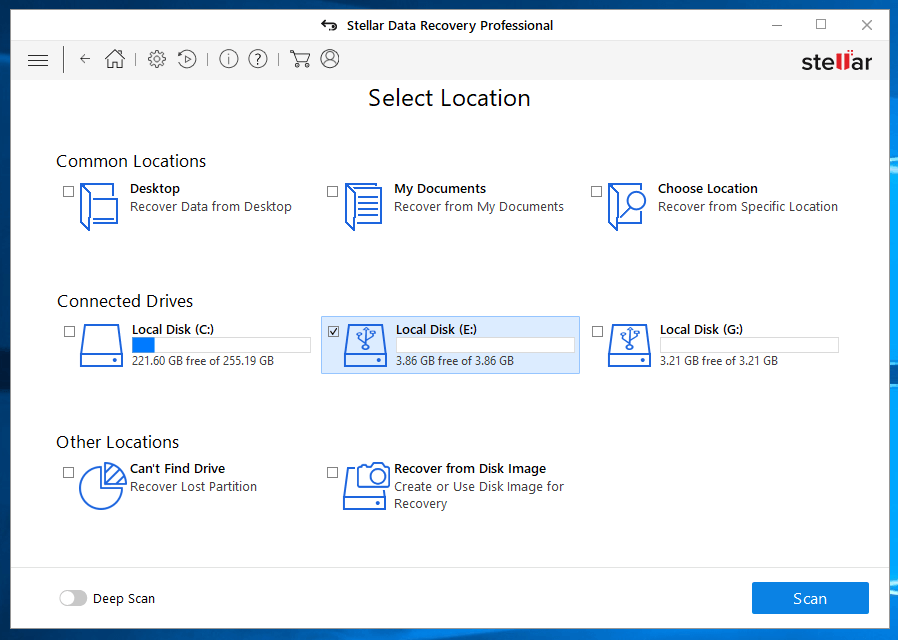Enable the Deep Scan toggle
This screenshot has width=898, height=640.
(73, 598)
